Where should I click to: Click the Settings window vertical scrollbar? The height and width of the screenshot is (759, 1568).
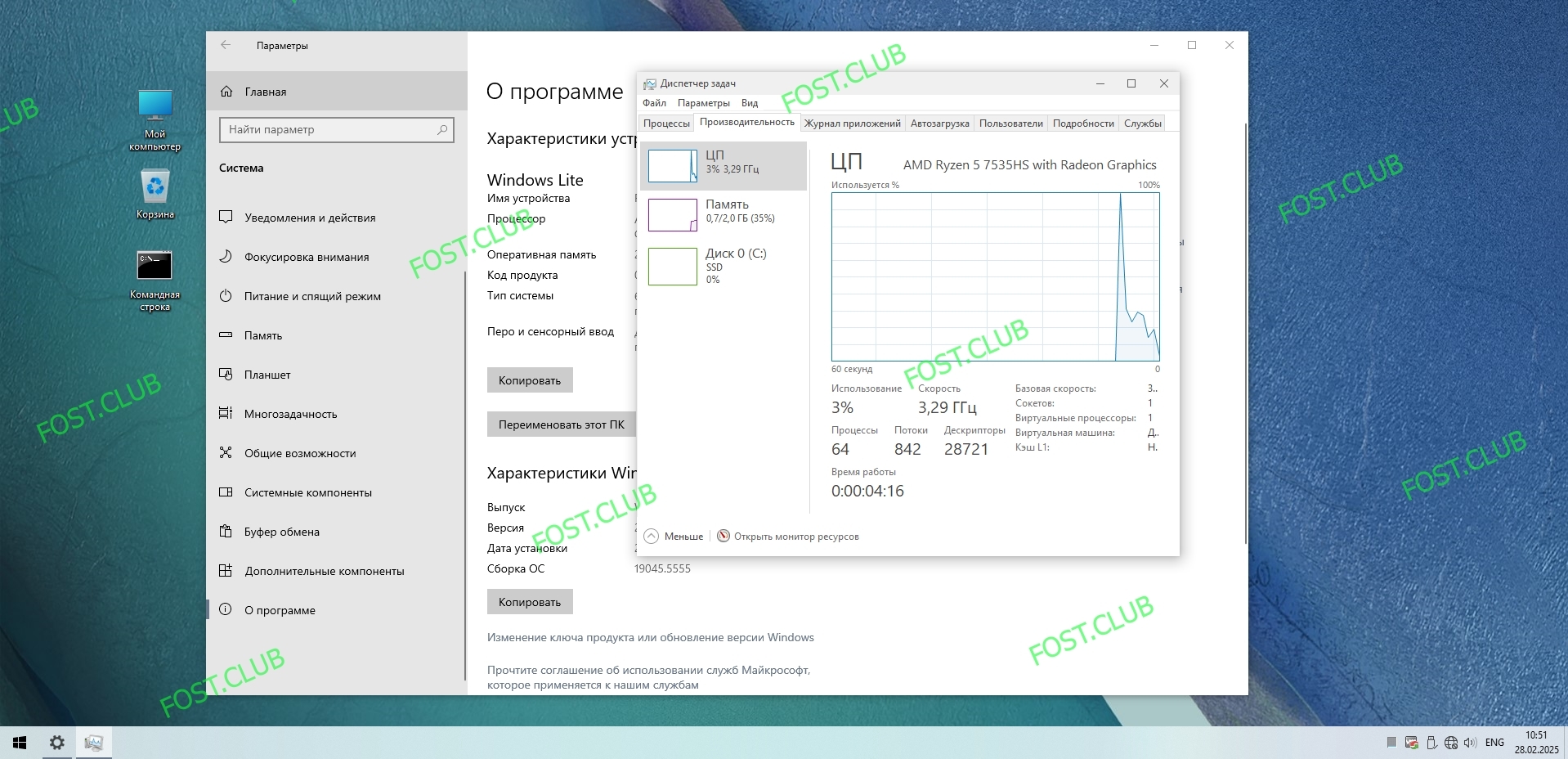tap(1245, 334)
